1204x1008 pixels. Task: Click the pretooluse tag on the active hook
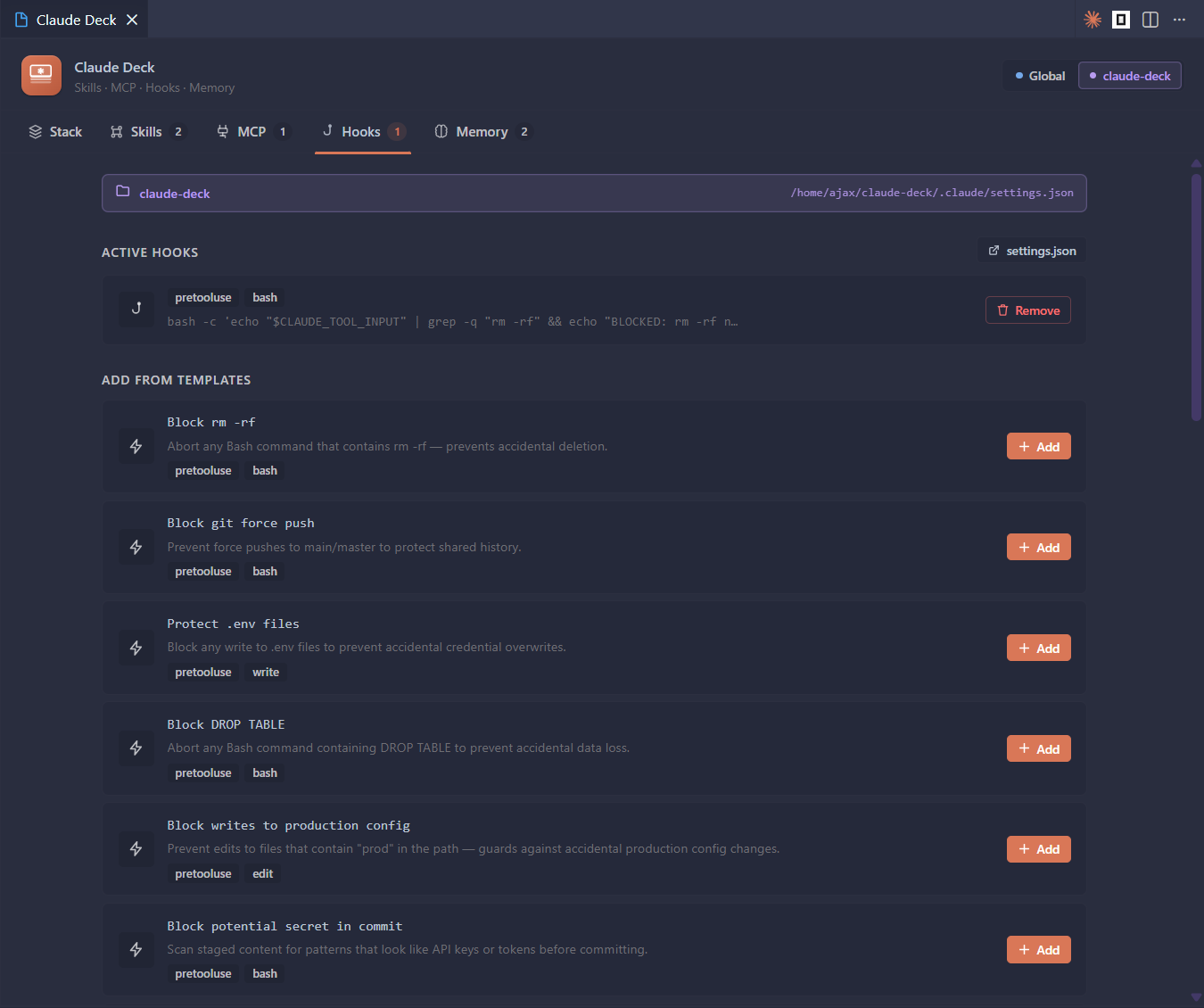(203, 298)
